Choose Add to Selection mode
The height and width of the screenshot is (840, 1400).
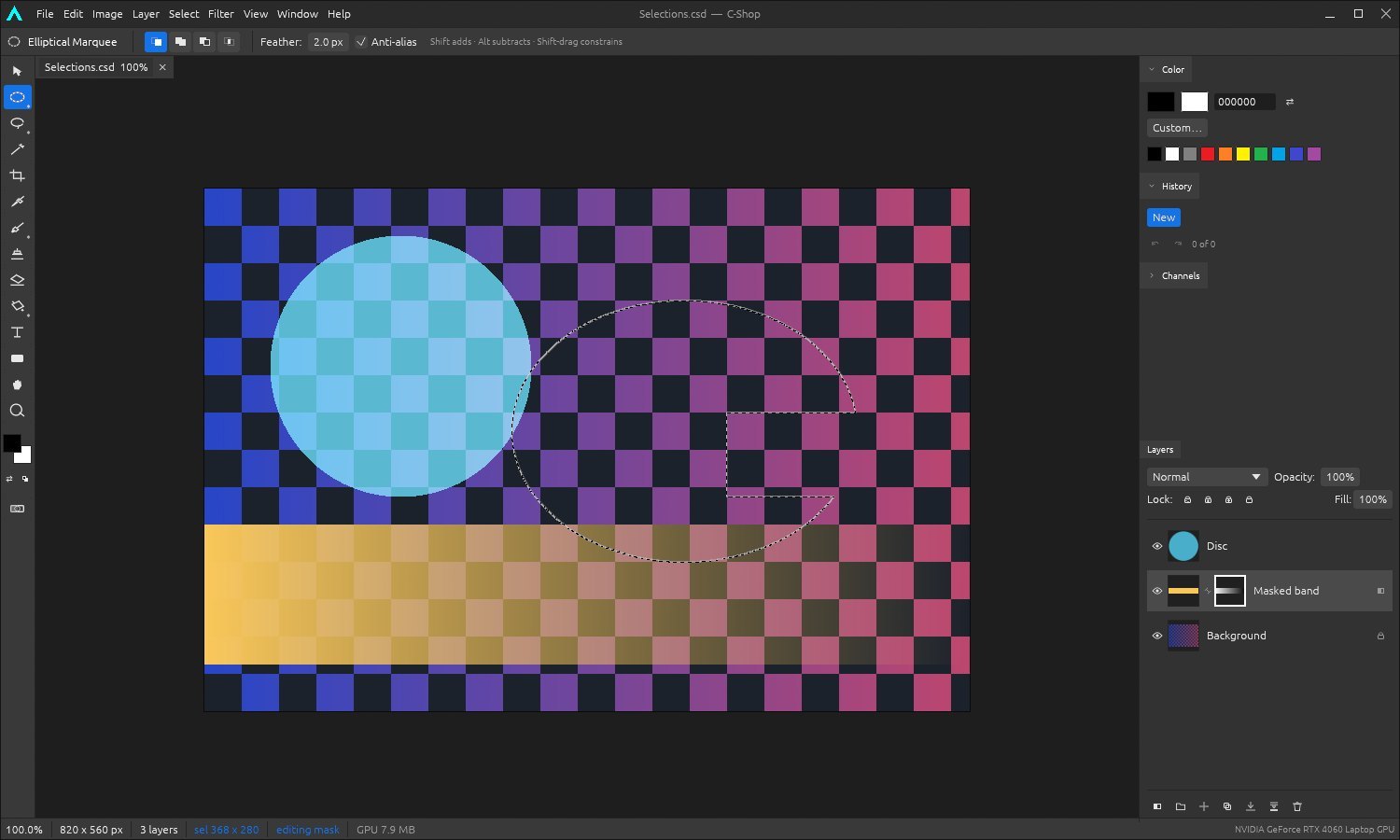click(x=180, y=42)
